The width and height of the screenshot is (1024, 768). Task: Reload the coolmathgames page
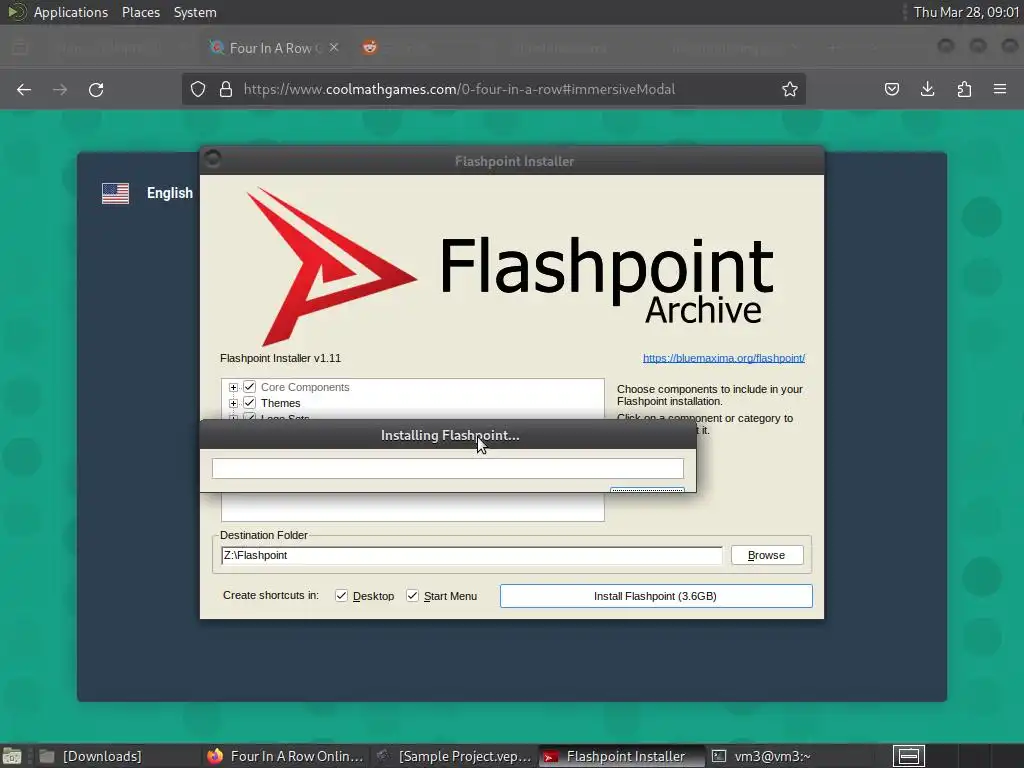point(96,89)
